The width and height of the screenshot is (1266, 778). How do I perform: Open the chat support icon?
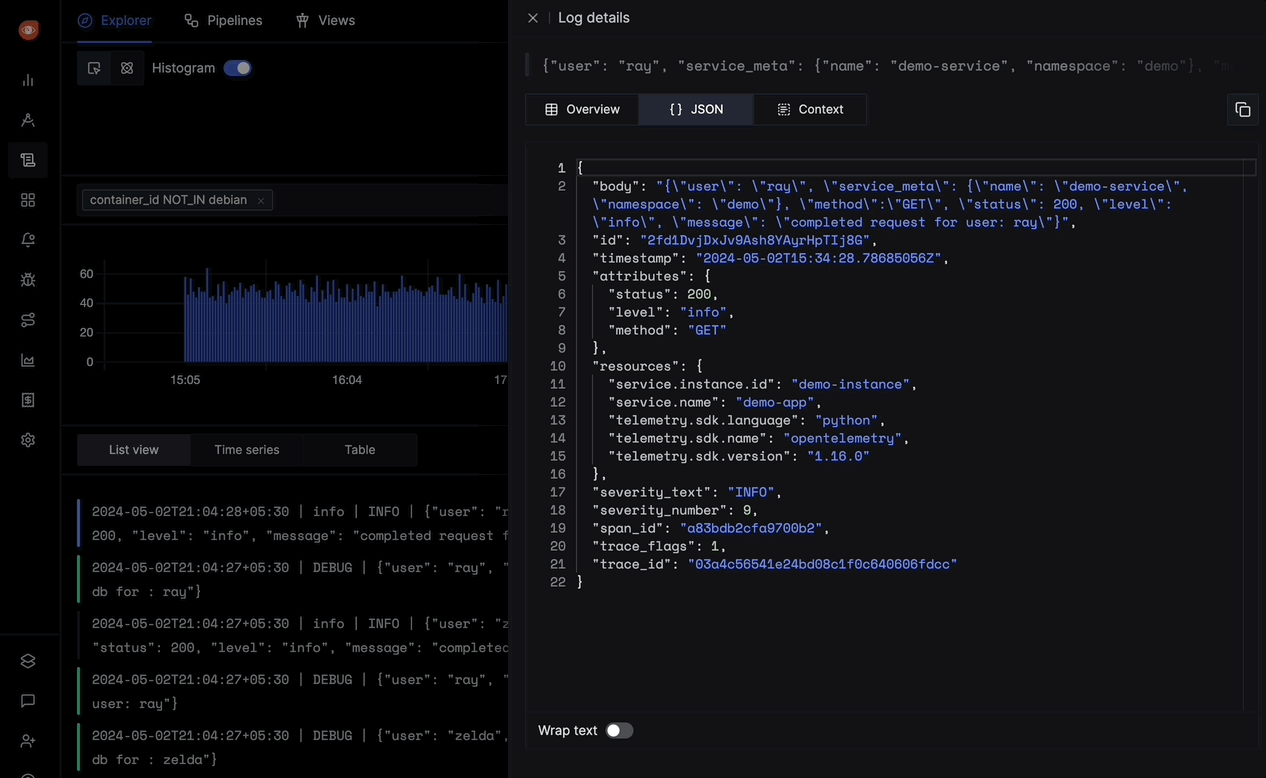tap(28, 701)
